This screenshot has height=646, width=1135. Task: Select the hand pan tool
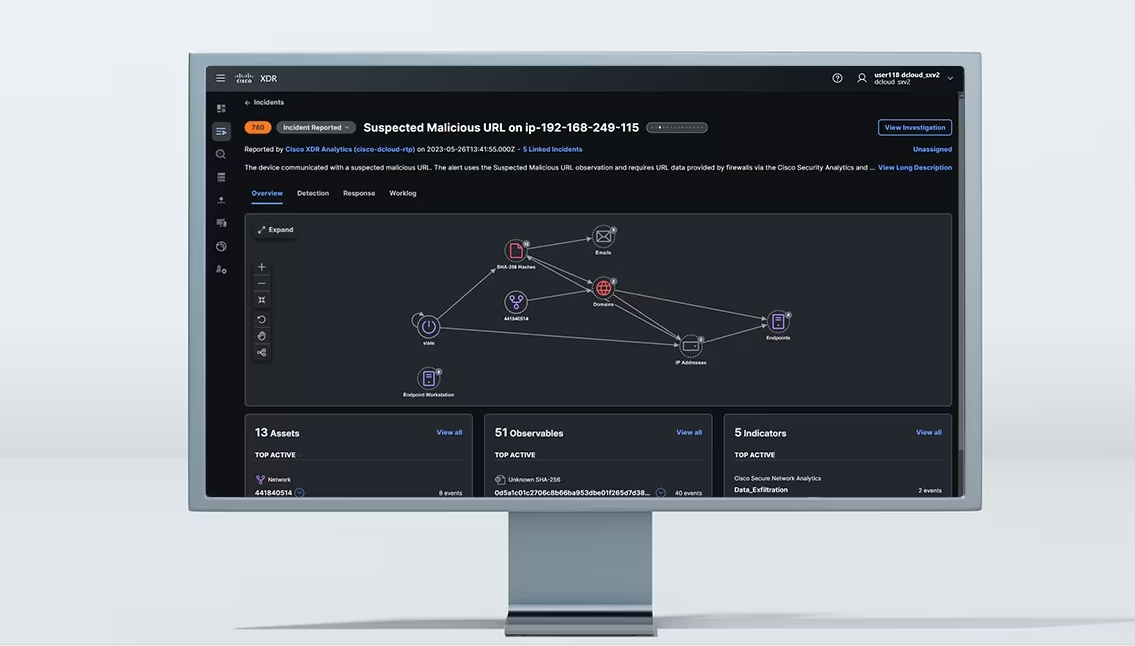pos(262,336)
